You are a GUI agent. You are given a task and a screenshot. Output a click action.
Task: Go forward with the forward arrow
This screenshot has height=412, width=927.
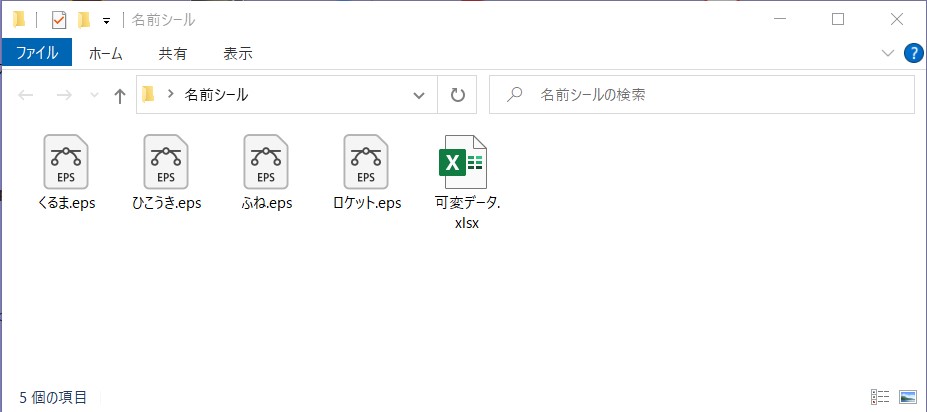[63, 95]
